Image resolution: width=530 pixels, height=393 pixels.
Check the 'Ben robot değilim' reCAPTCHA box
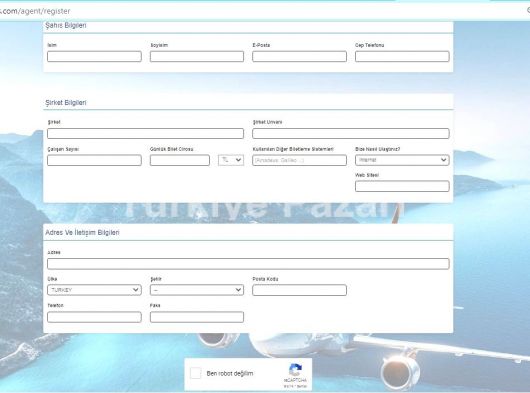pyautogui.click(x=196, y=373)
